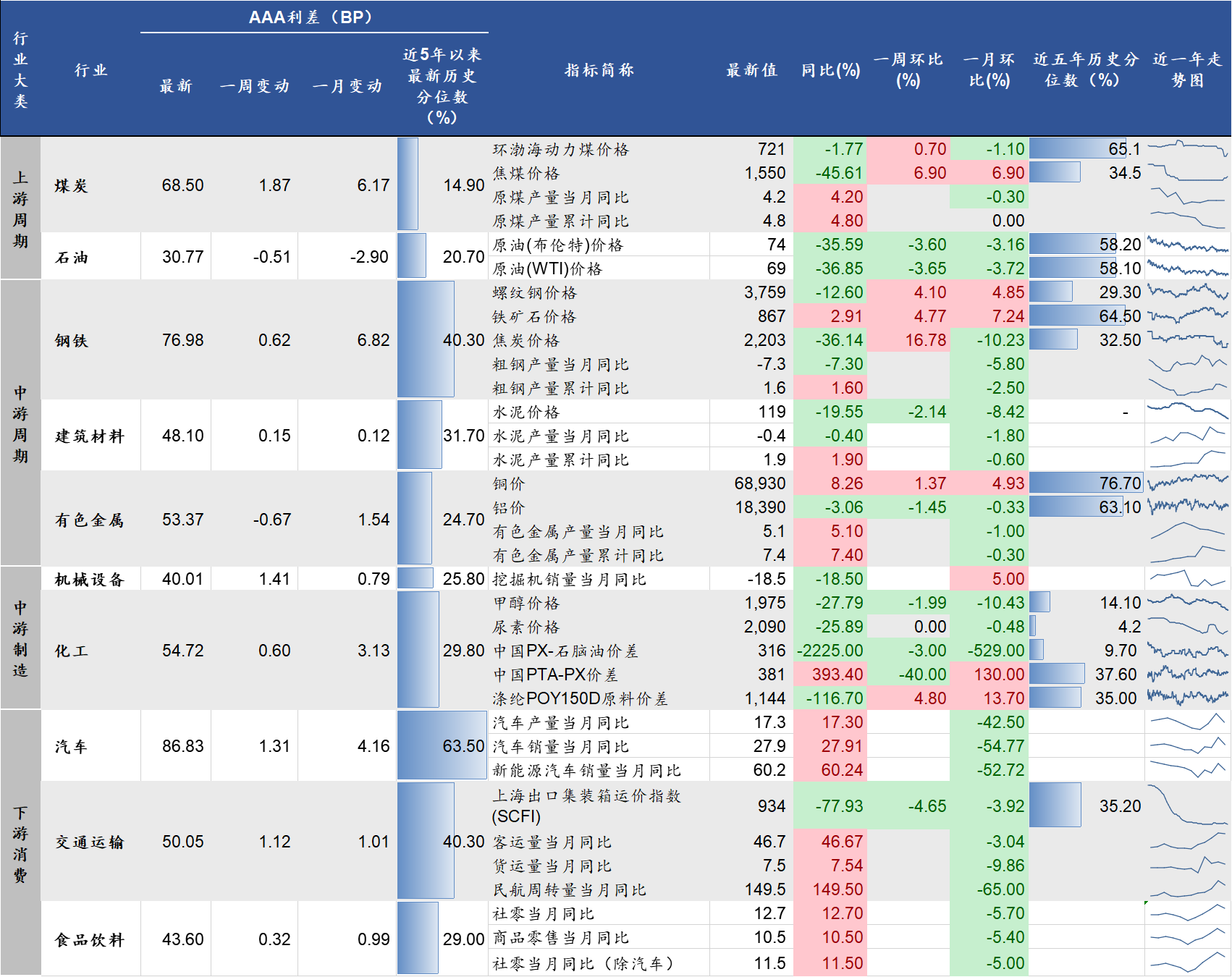
Task: Select the 新能源汽车销量当月同比 indicator label
Action: click(587, 770)
